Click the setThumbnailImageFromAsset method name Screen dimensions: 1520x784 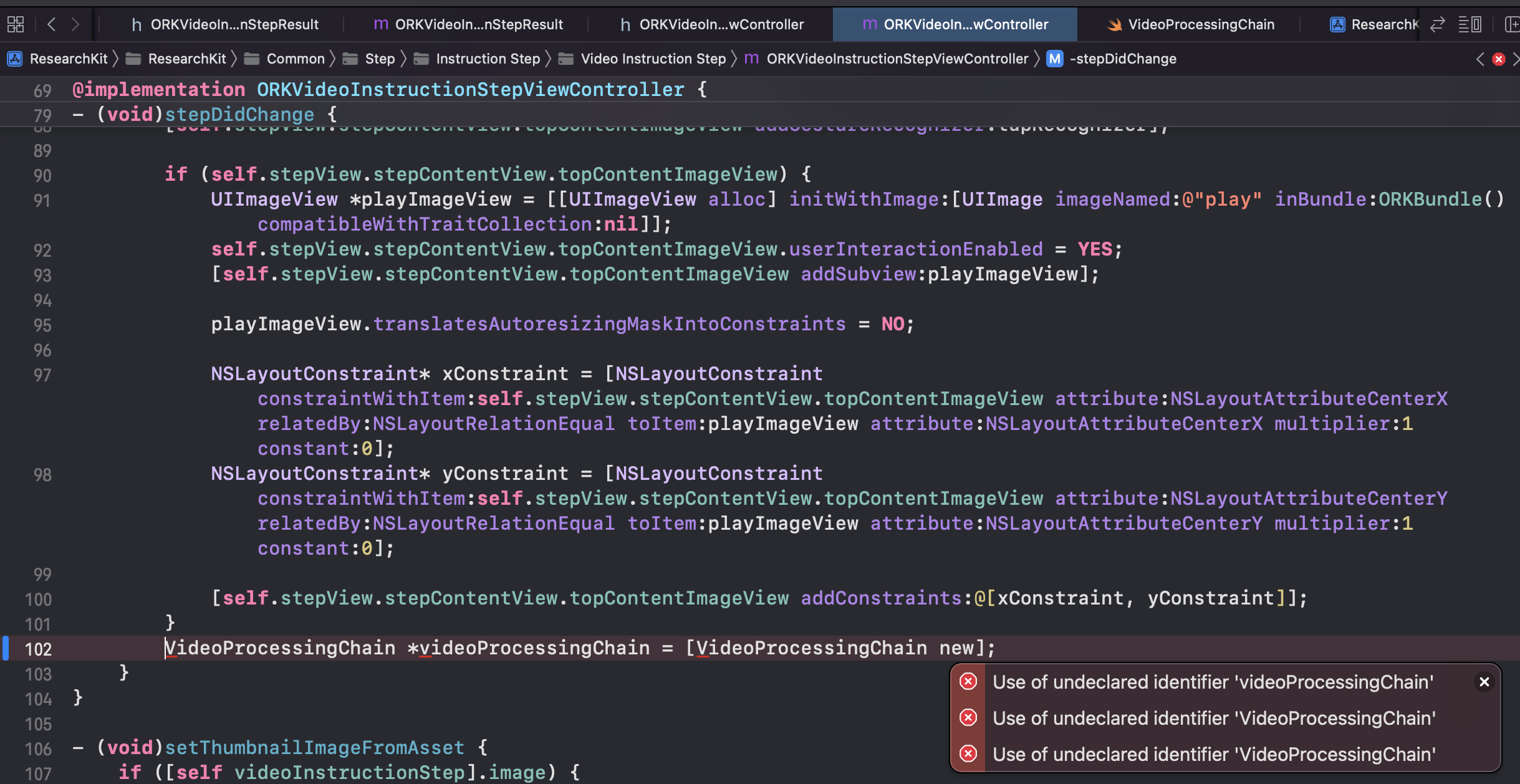click(314, 747)
